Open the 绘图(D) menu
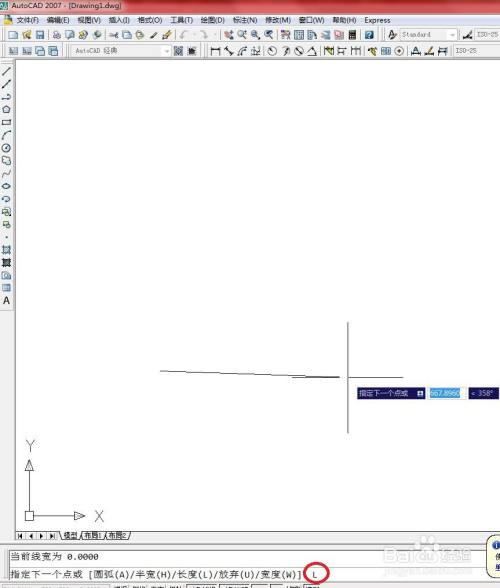 point(213,20)
